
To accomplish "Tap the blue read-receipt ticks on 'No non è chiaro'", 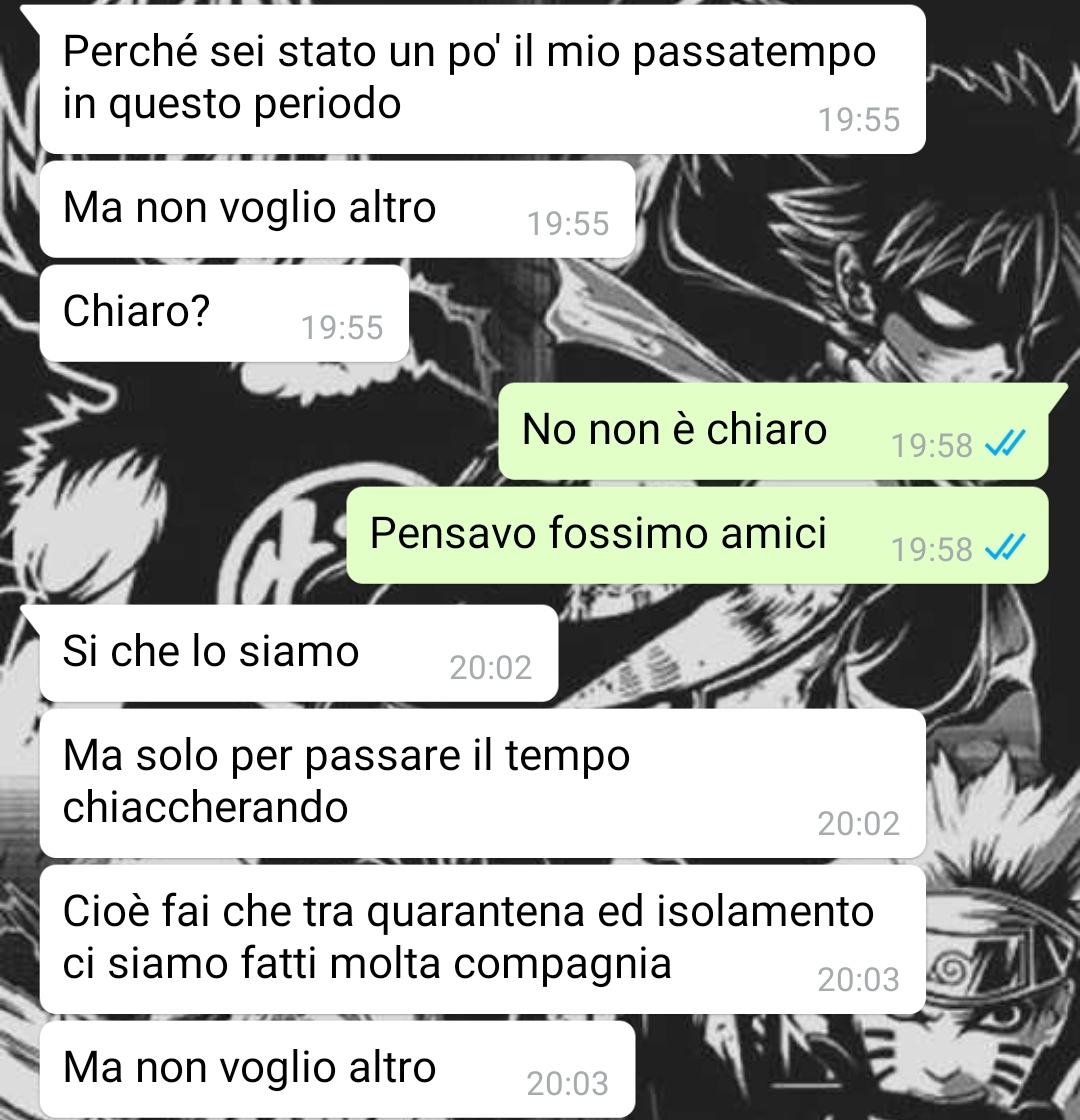I will (x=1005, y=443).
